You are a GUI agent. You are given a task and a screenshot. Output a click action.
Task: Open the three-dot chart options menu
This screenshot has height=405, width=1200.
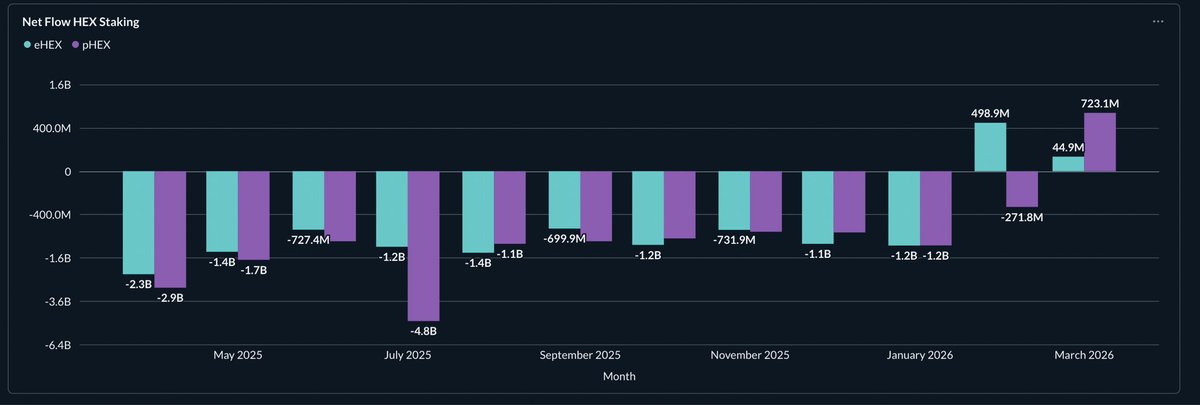point(1157,21)
